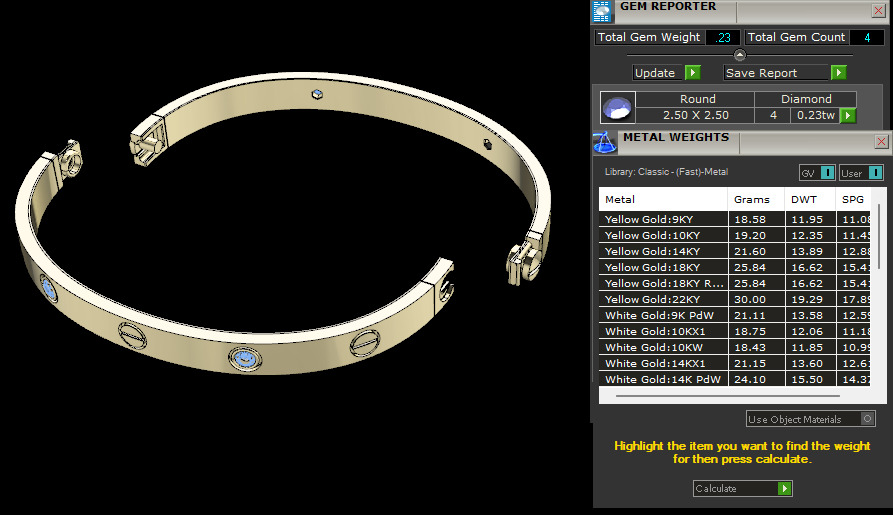Click the Metal Weights scale icon
893x515 pixels.
604,142
